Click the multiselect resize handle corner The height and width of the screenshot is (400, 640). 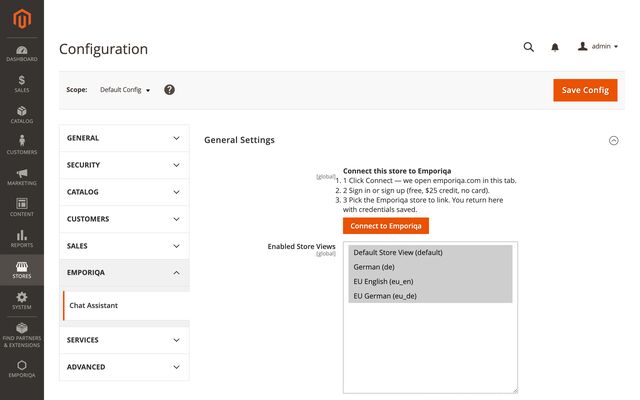pos(515,391)
